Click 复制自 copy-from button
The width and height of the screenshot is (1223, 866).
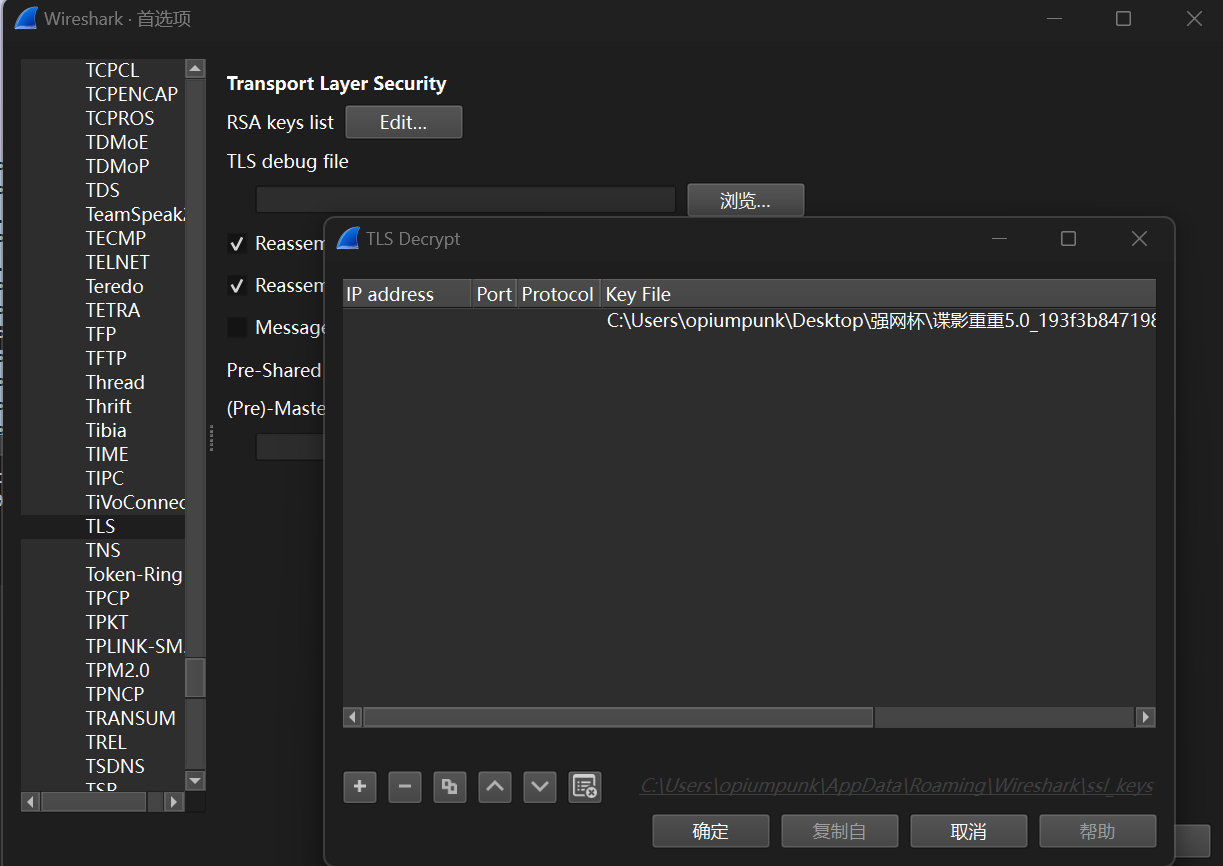point(840,831)
